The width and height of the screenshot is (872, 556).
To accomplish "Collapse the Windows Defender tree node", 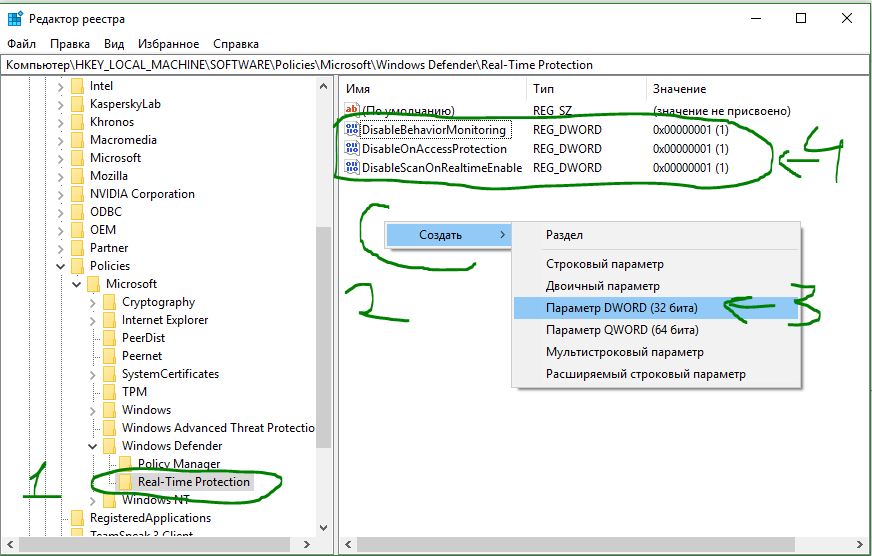I will pyautogui.click(x=93, y=446).
